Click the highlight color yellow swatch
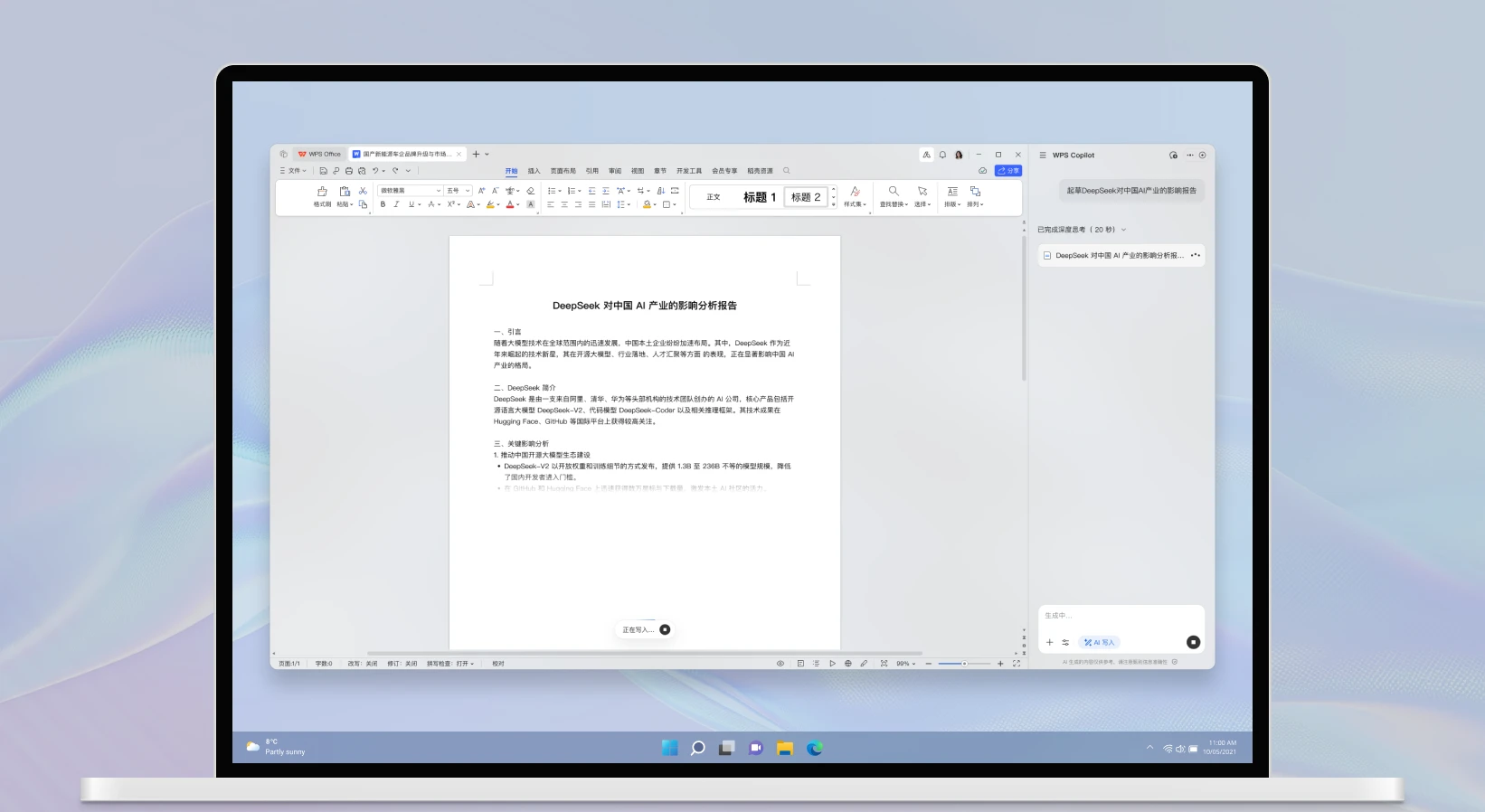The width and height of the screenshot is (1485, 812). coord(490,204)
